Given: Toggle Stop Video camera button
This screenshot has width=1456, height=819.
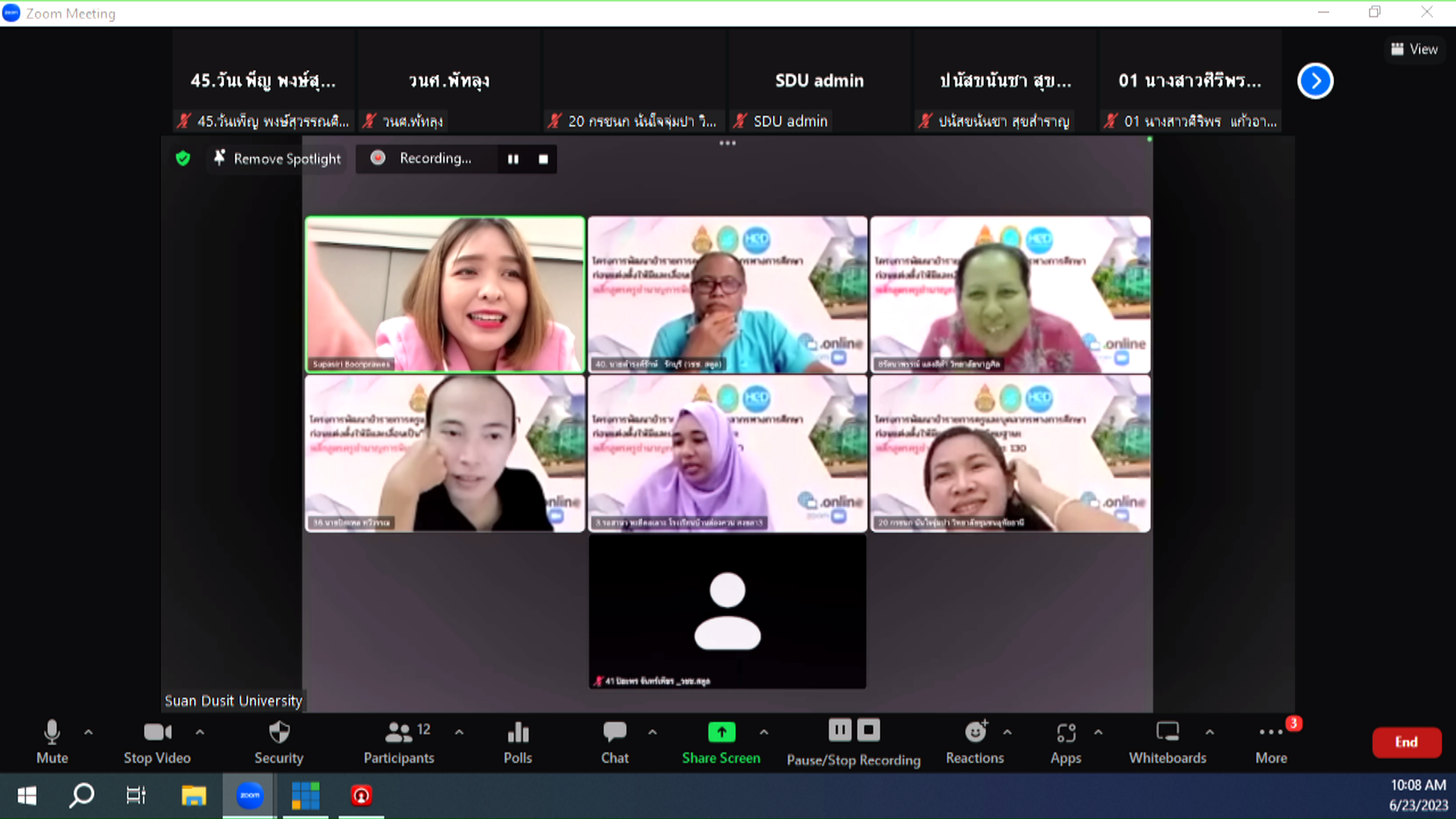Looking at the screenshot, I should point(157,733).
